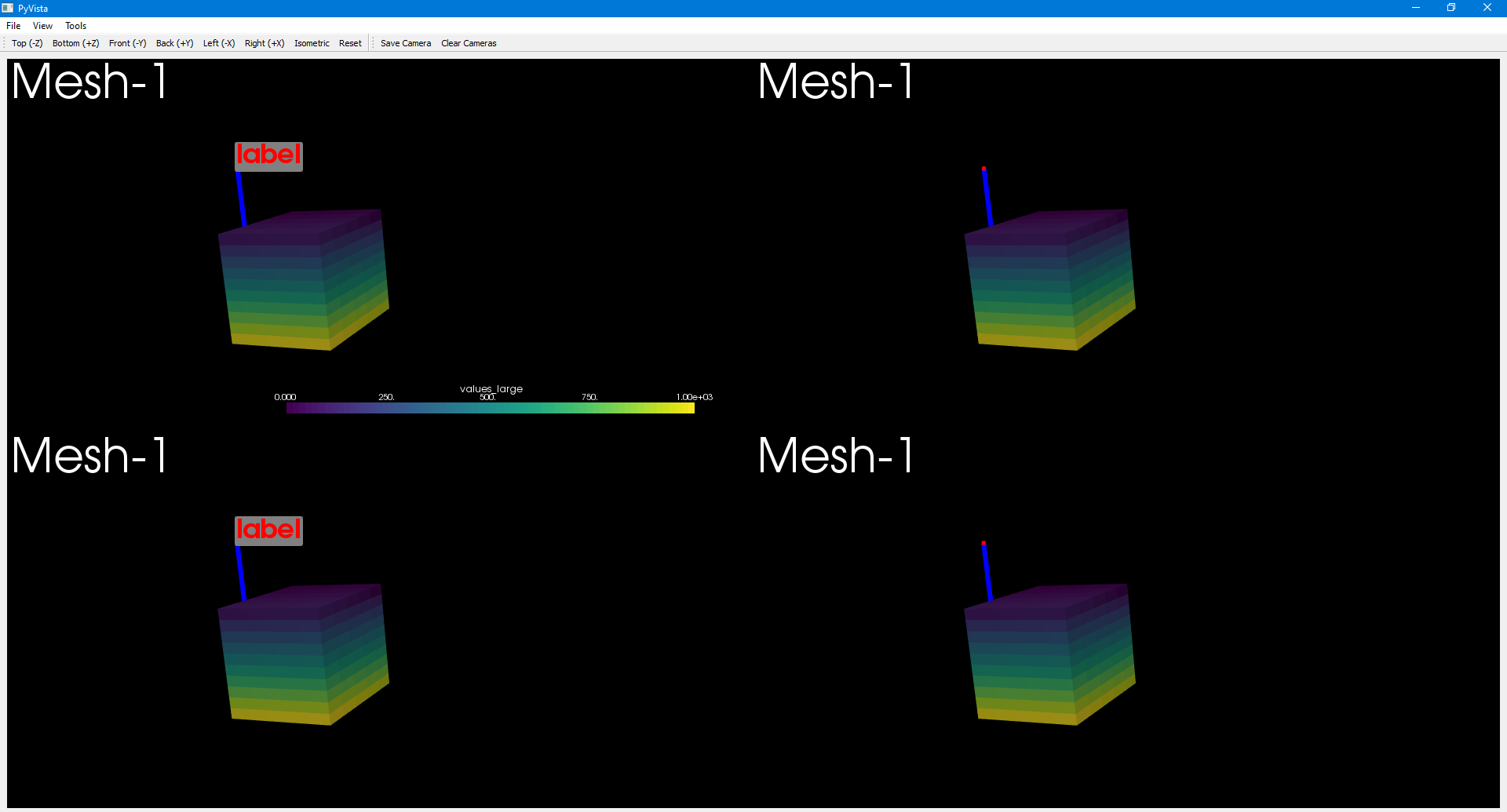Click the Mesh-1 title in the top-right viewport
The width and height of the screenshot is (1507, 812).
tap(835, 82)
